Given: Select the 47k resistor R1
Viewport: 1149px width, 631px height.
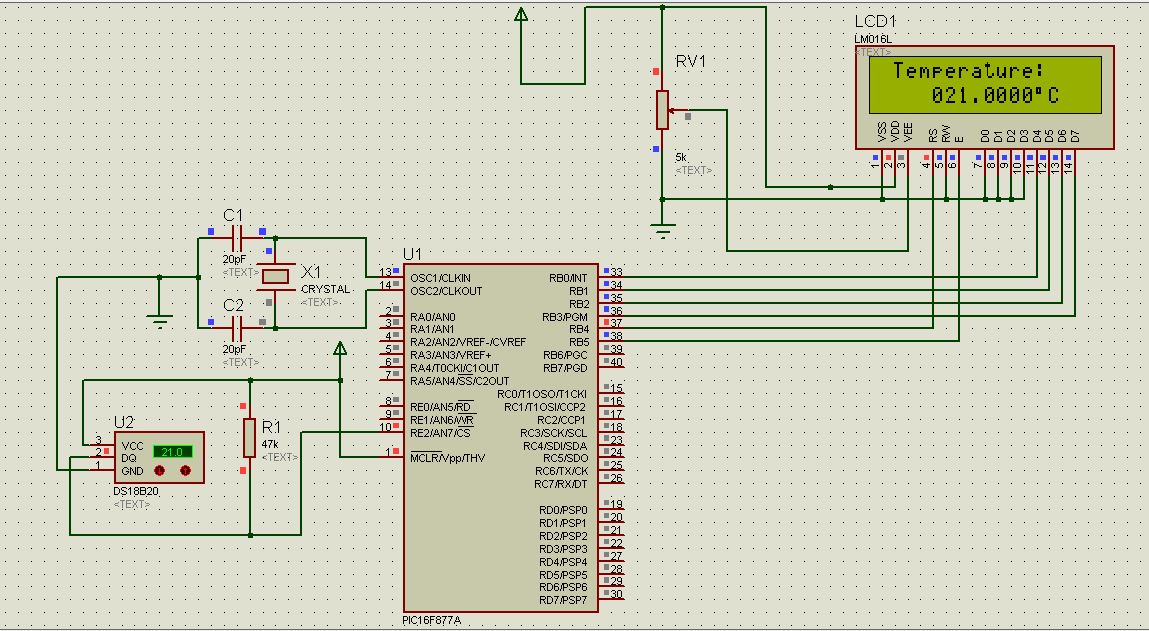Looking at the screenshot, I should coord(249,440).
